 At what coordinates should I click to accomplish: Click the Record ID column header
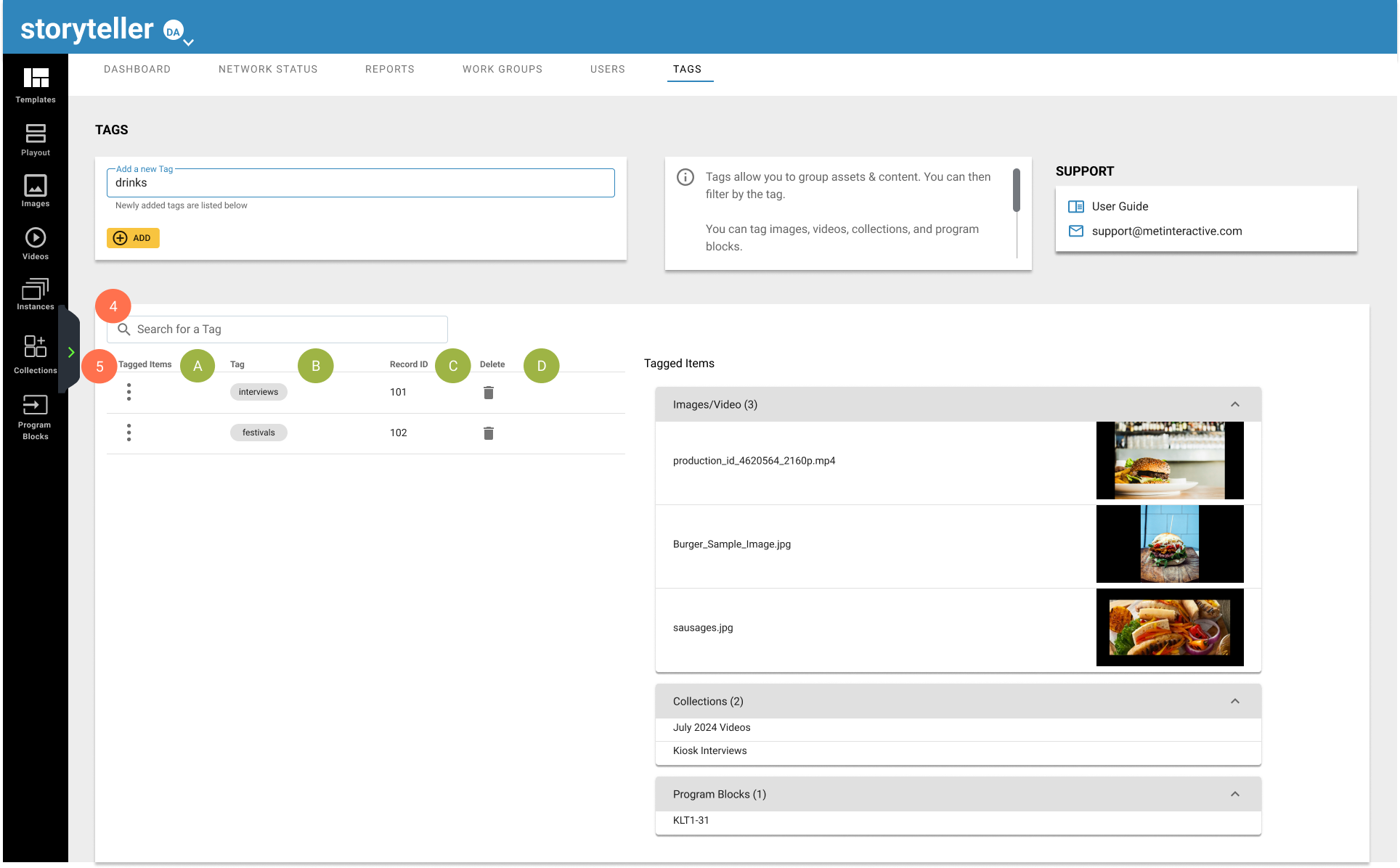[409, 364]
